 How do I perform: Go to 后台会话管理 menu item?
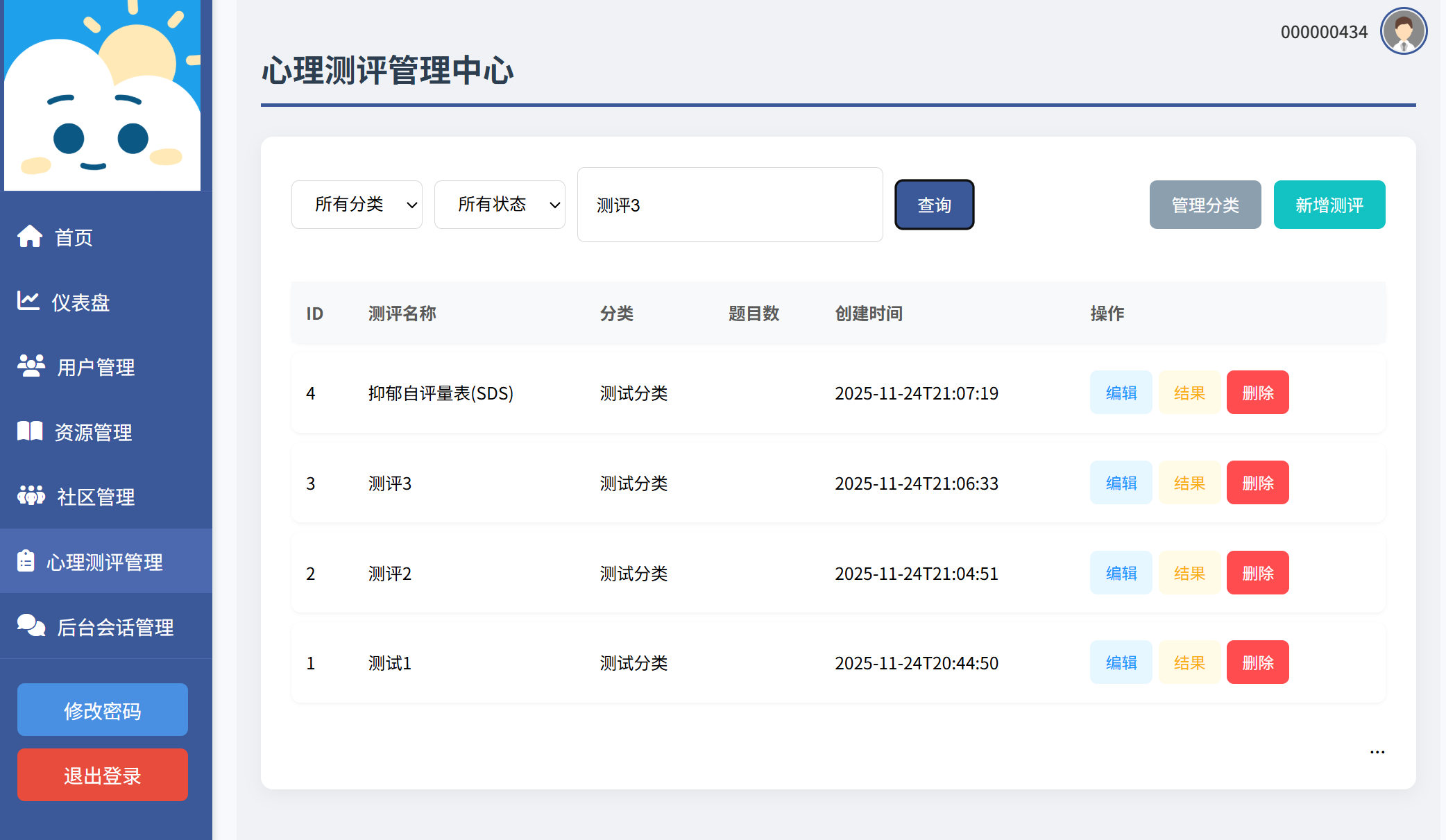(x=114, y=627)
